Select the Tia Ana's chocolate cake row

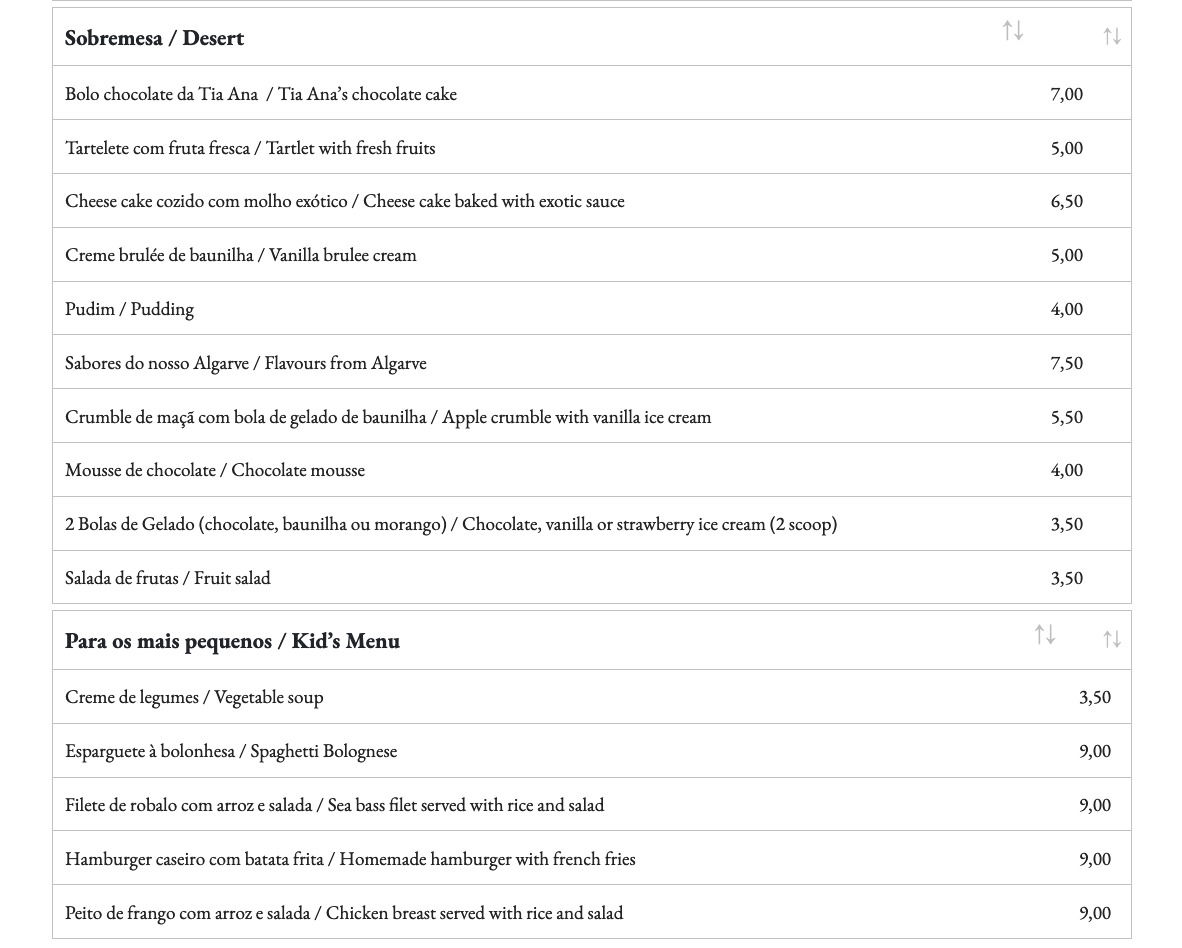[261, 94]
